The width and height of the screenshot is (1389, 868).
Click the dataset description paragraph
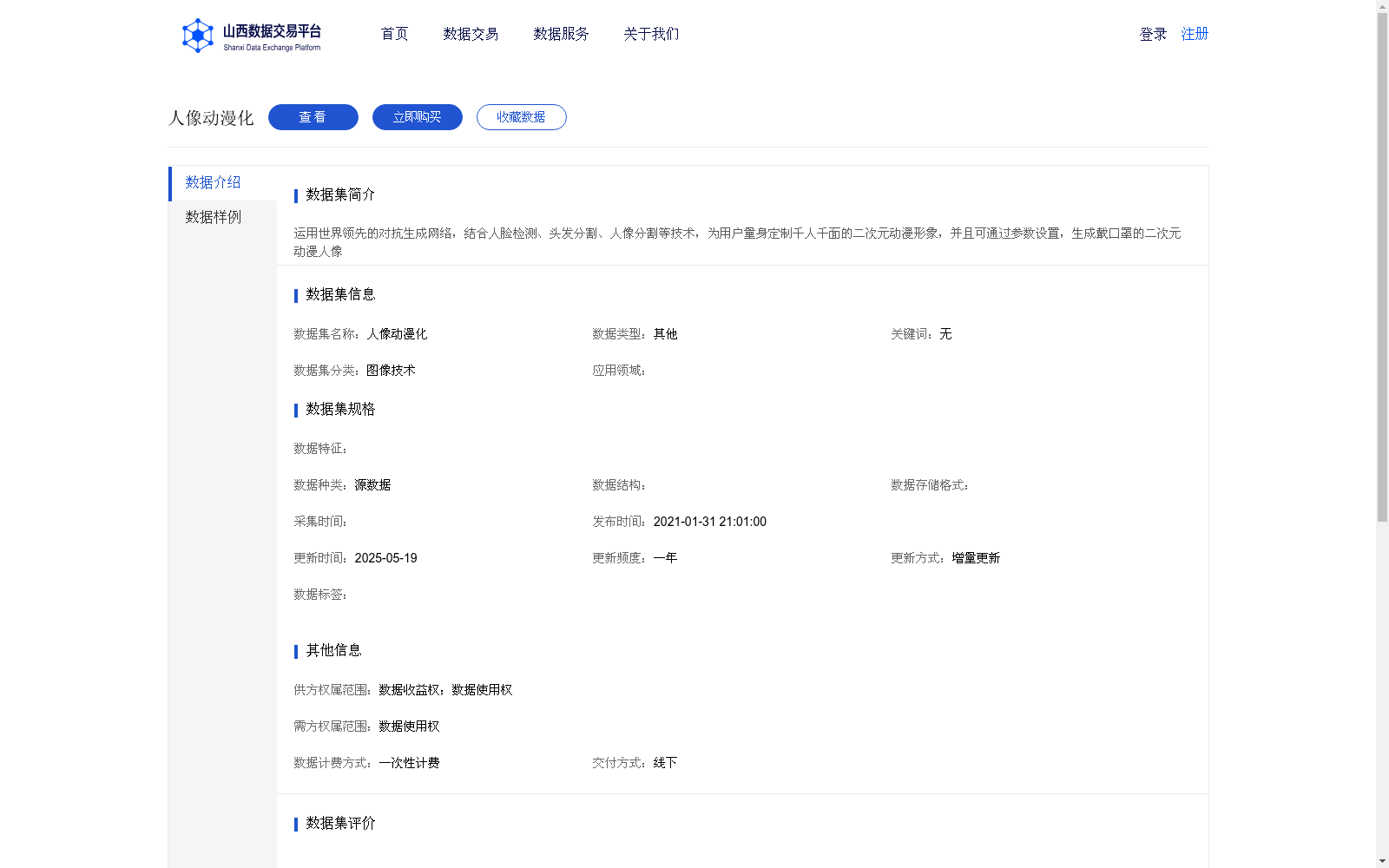[x=737, y=242]
